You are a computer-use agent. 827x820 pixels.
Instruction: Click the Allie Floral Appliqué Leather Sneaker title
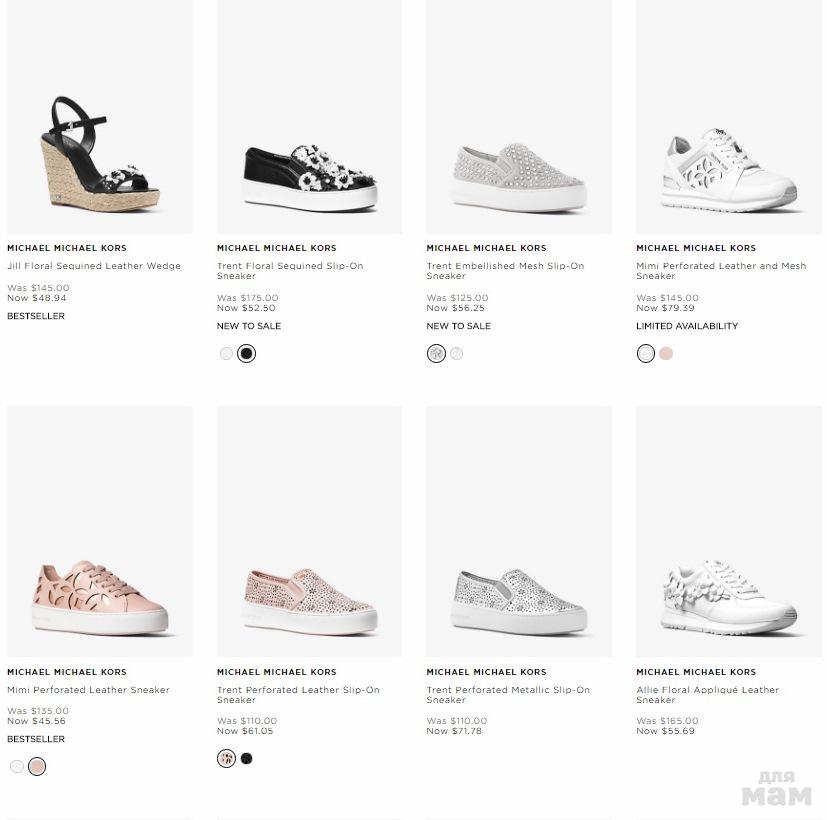click(707, 694)
